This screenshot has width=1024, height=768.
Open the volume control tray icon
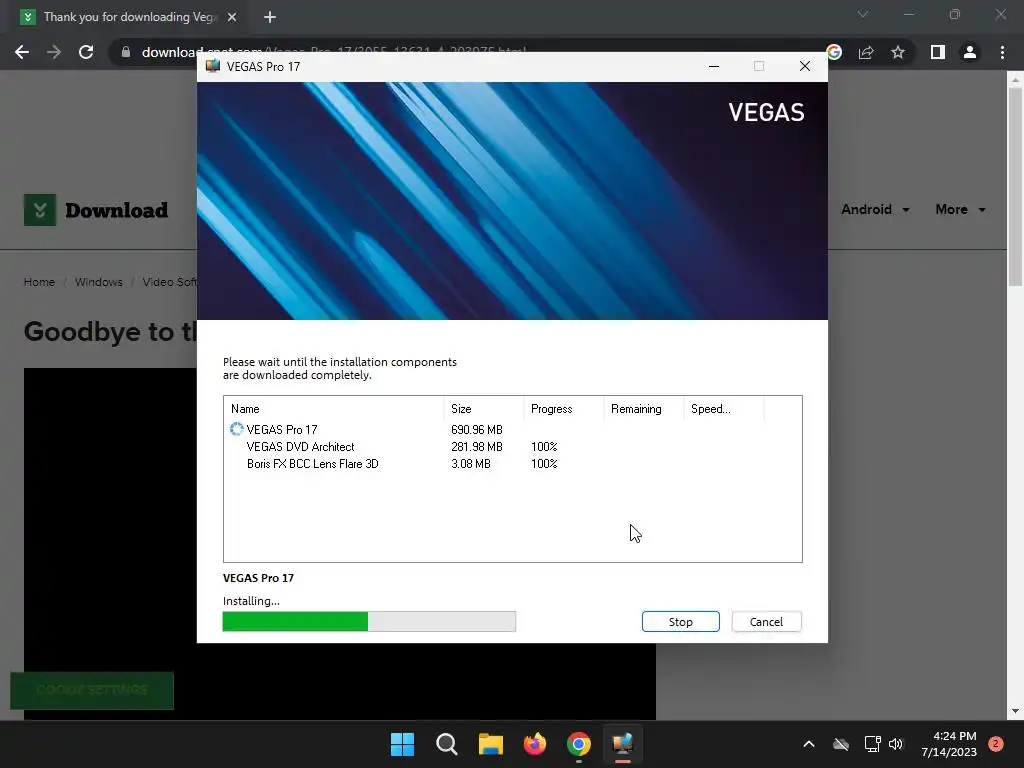click(x=895, y=744)
